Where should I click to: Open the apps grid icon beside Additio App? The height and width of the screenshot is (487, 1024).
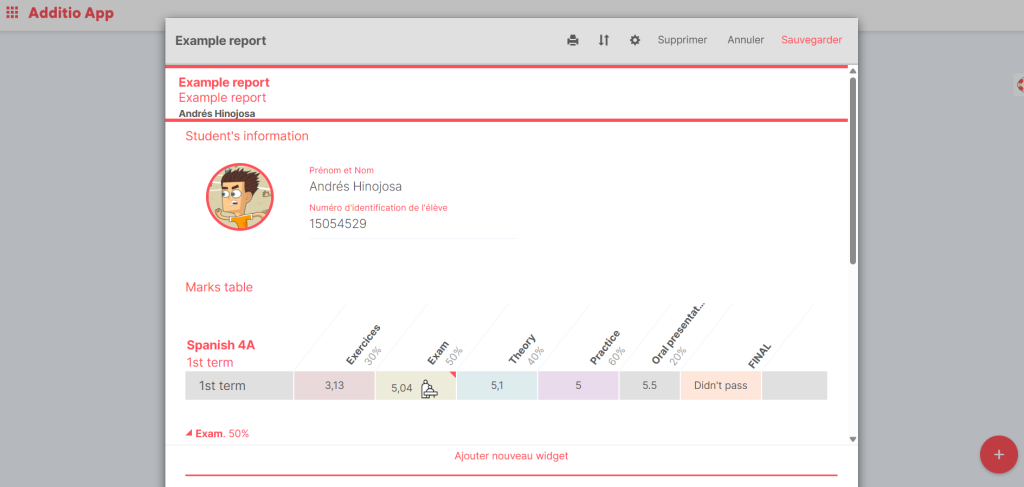tap(12, 12)
